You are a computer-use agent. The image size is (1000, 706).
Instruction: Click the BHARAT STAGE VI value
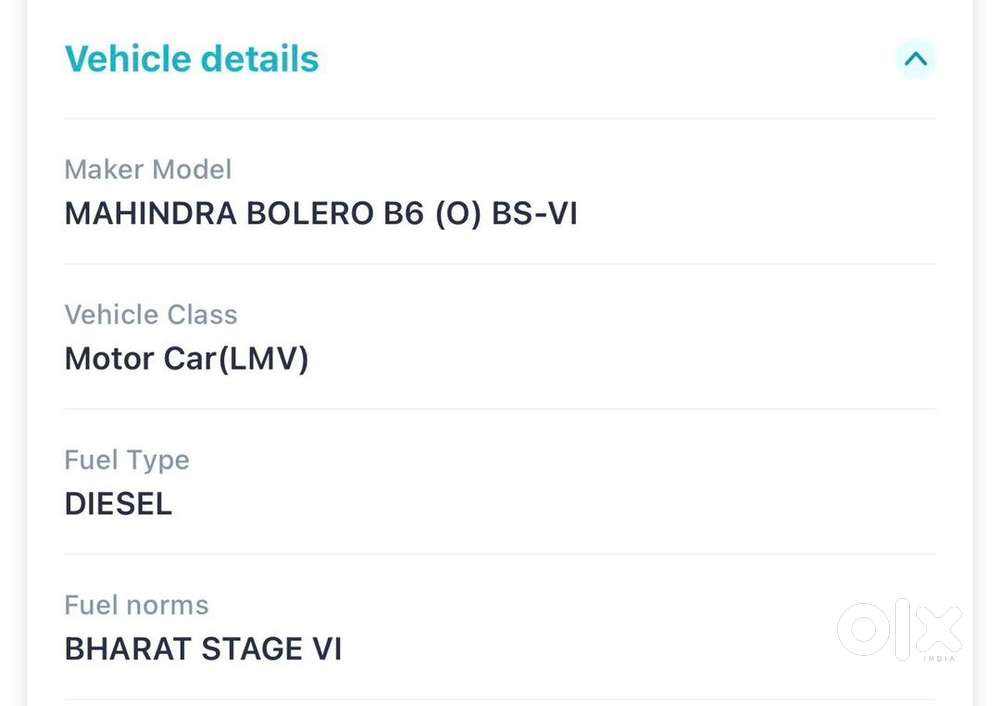coord(203,648)
